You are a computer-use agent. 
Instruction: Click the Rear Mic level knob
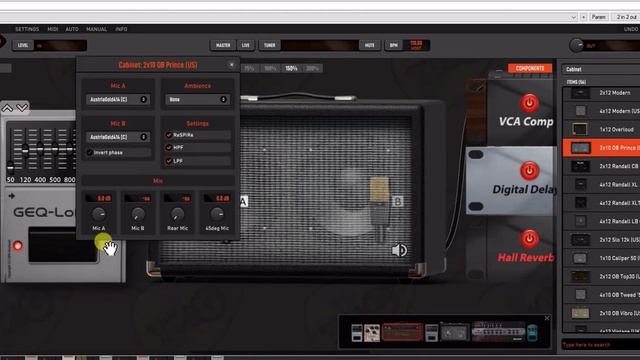pos(177,214)
